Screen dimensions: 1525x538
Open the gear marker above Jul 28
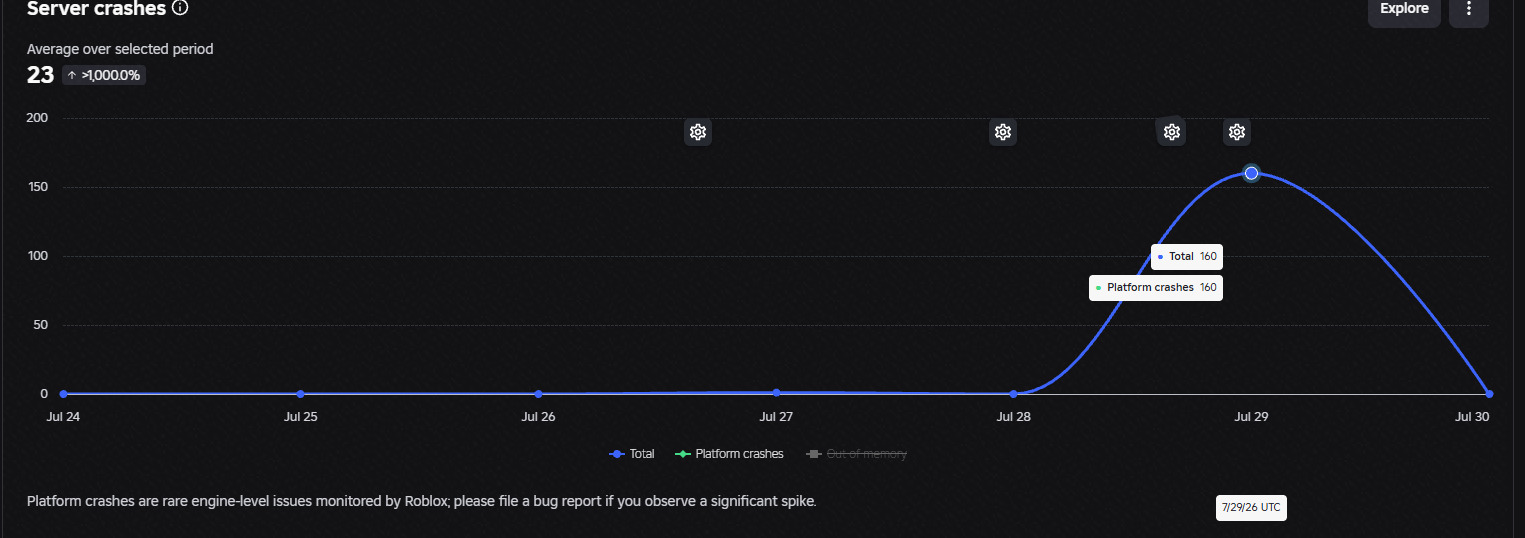pyautogui.click(x=1003, y=132)
